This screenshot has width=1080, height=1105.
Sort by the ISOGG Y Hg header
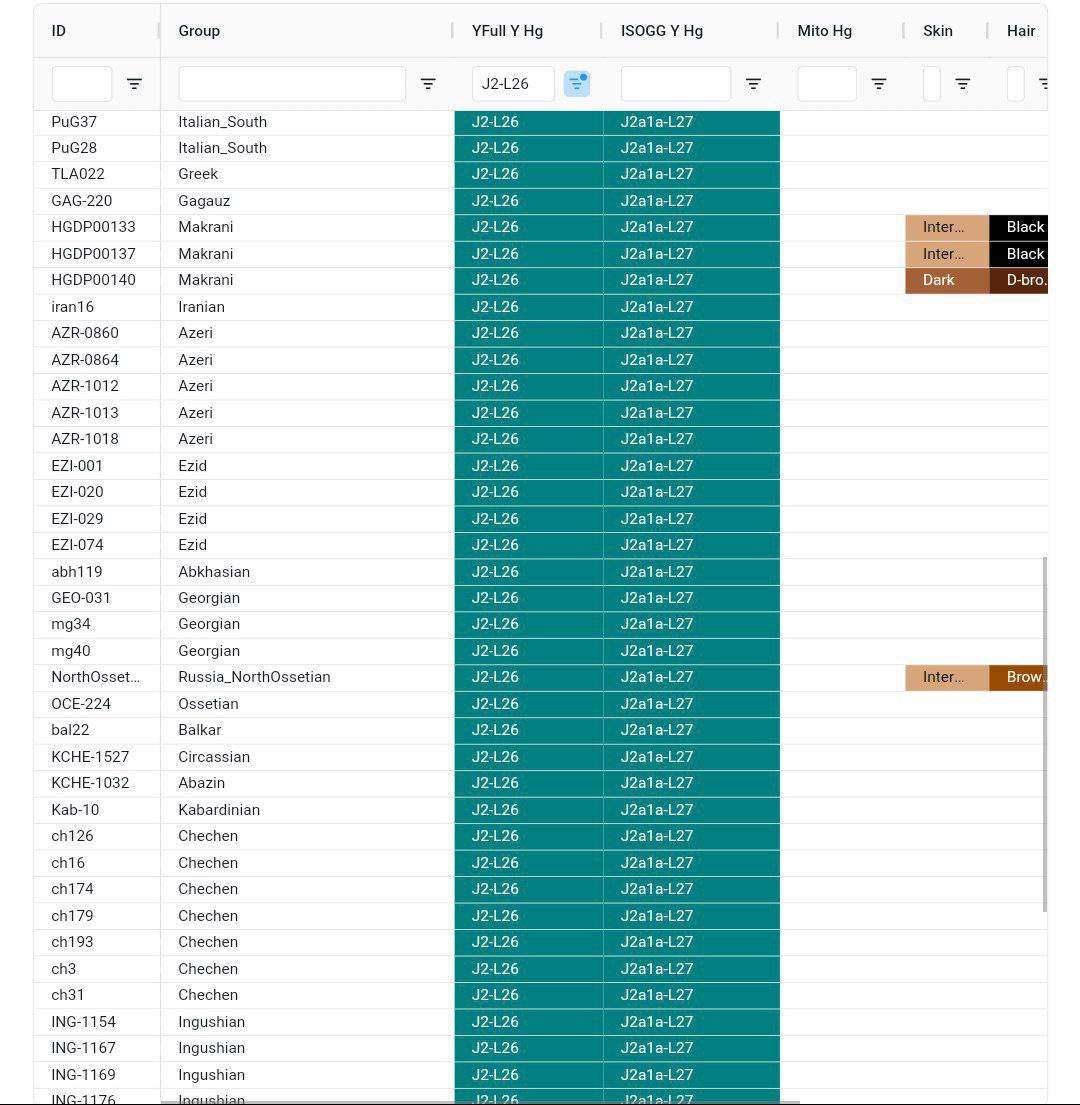tap(662, 31)
